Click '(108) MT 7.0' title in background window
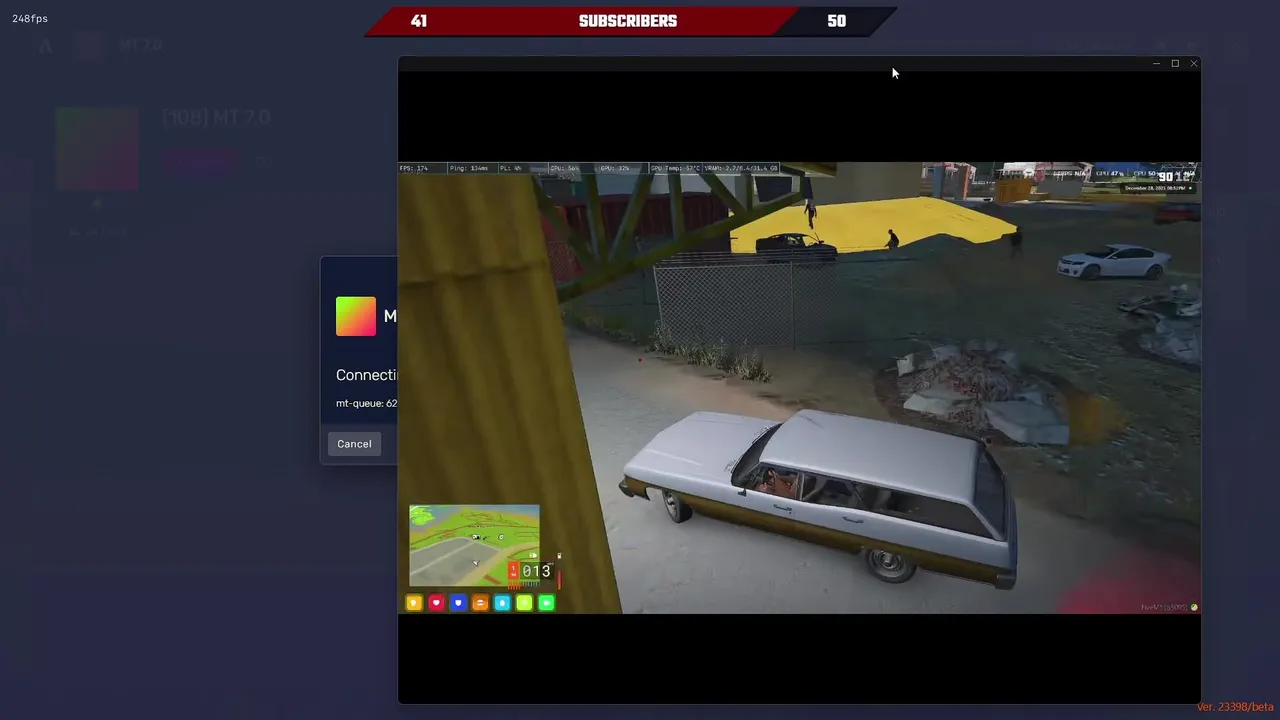 (x=216, y=117)
